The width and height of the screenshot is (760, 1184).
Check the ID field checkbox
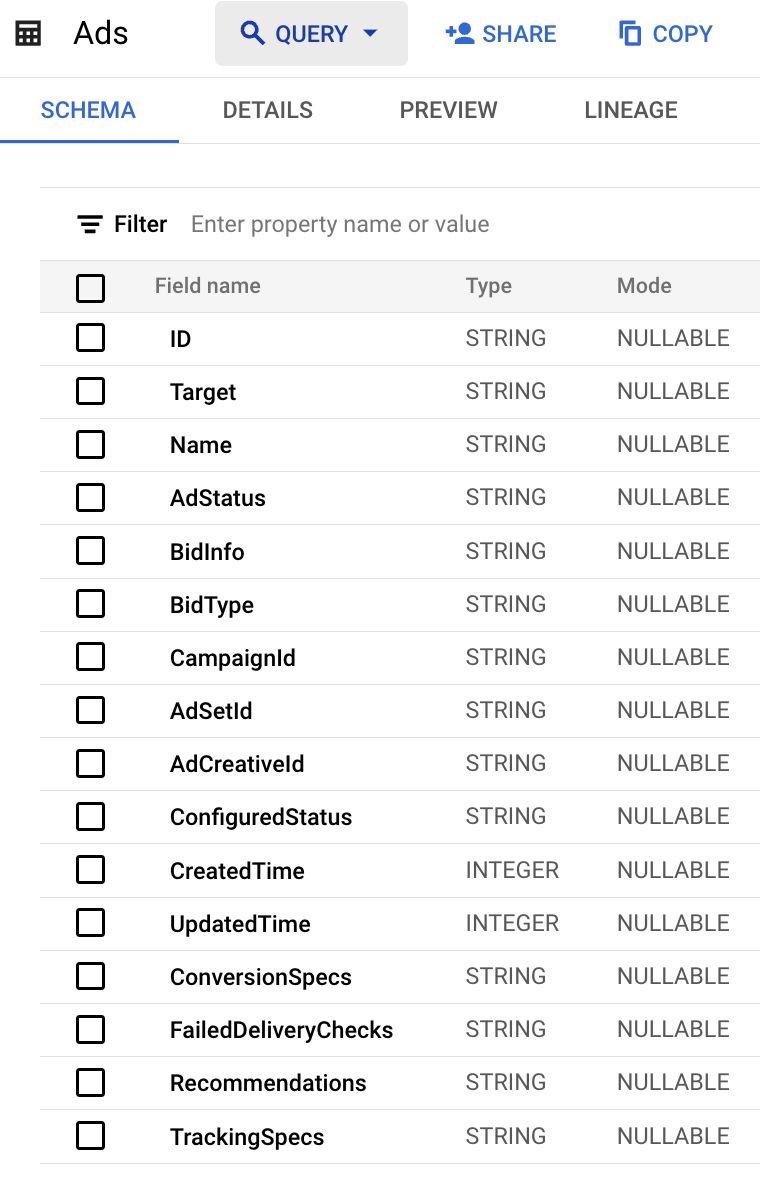pyautogui.click(x=90, y=338)
